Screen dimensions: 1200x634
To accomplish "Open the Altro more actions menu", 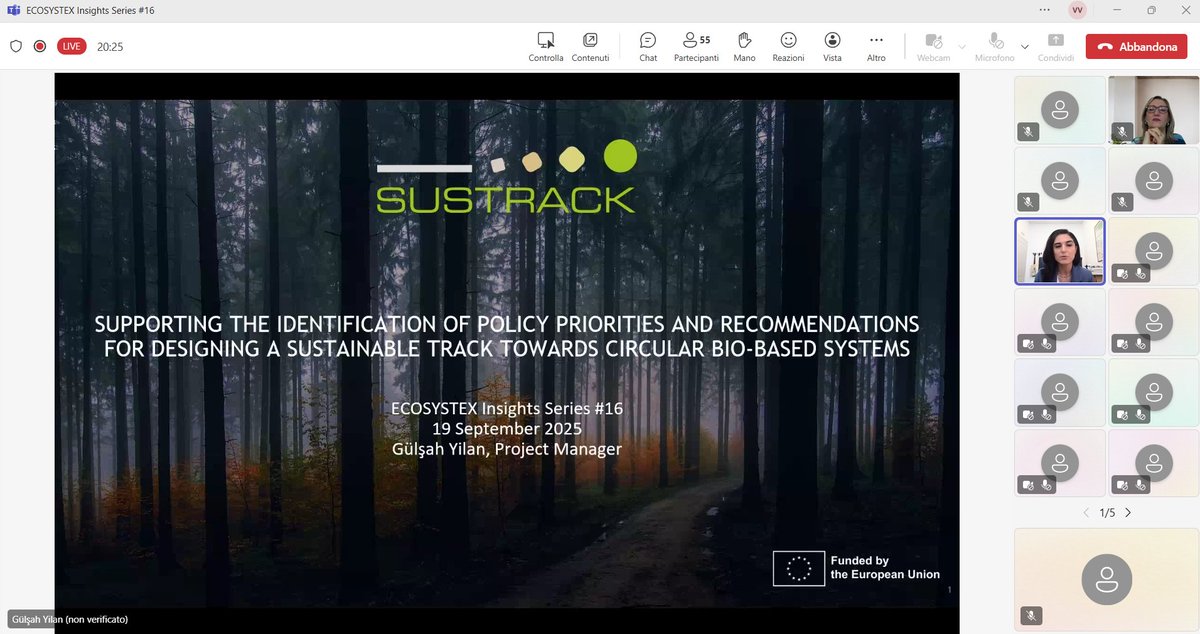I will point(876,46).
